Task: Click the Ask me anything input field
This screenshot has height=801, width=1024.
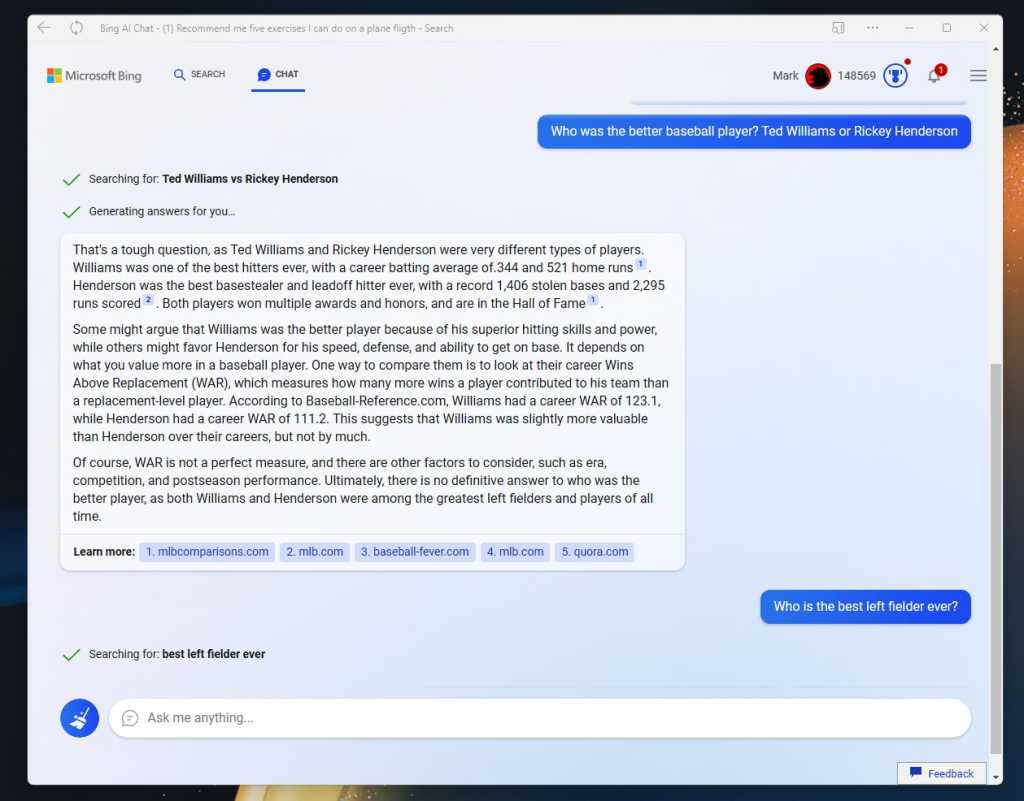Action: pos(540,717)
